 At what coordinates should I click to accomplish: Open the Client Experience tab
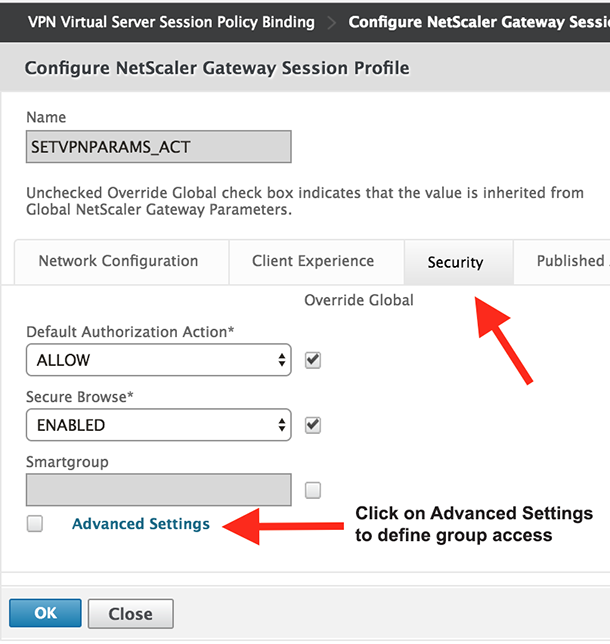tap(313, 261)
